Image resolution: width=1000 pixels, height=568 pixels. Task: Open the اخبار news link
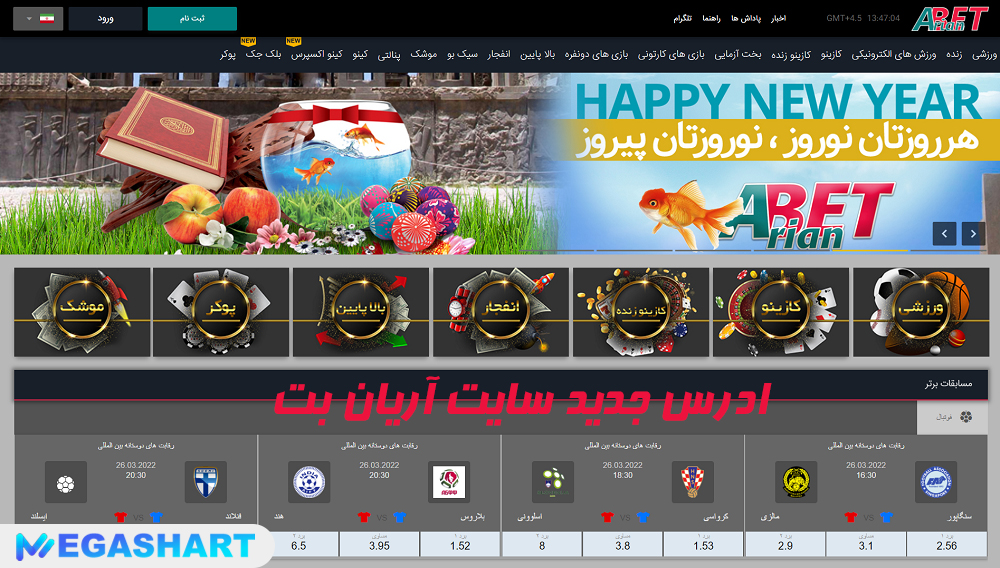click(x=778, y=18)
